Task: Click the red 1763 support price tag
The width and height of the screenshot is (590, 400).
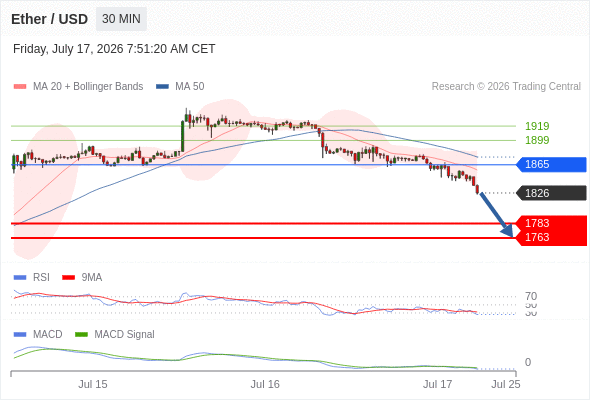Action: pyautogui.click(x=551, y=238)
